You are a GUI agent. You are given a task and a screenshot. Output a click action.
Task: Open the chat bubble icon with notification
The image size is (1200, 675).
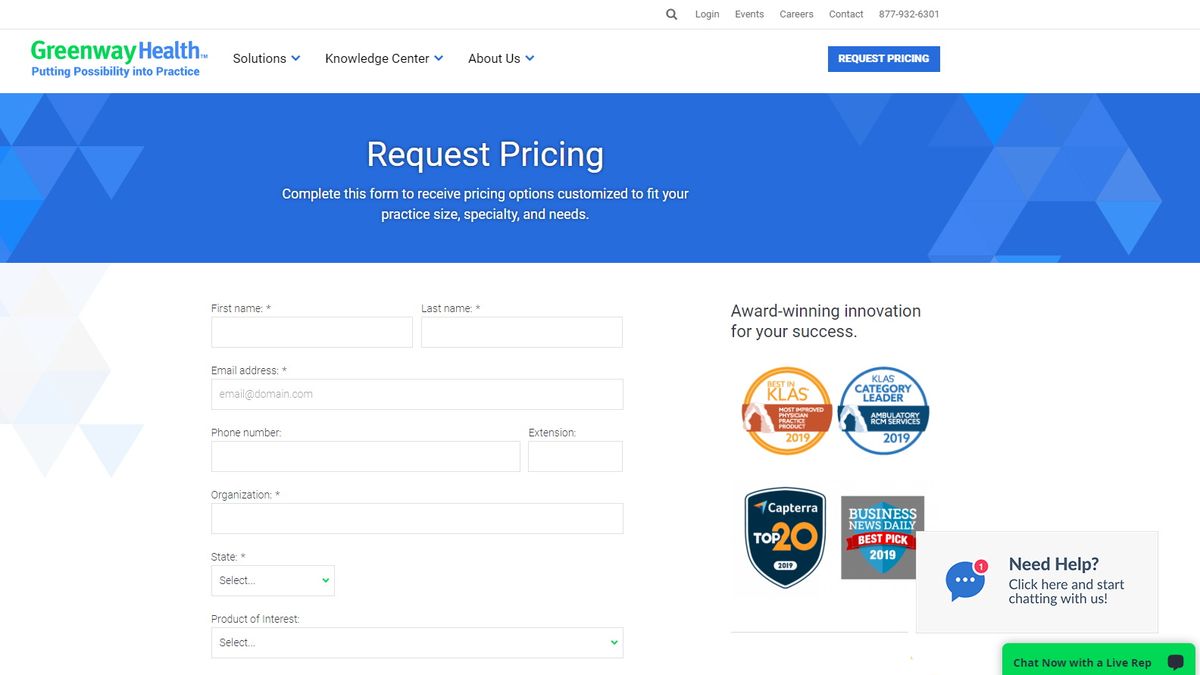coord(965,580)
